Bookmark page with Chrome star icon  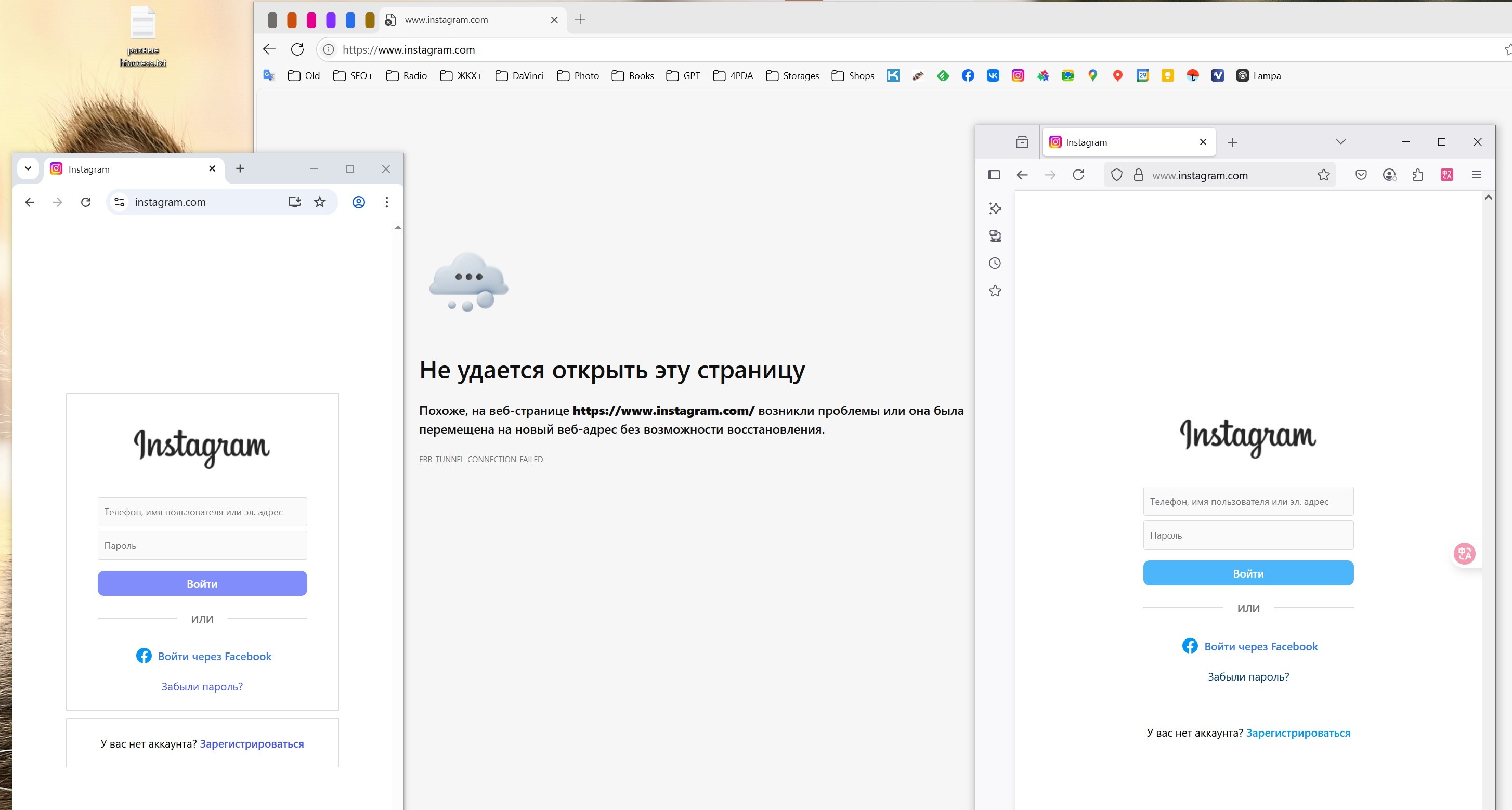319,202
